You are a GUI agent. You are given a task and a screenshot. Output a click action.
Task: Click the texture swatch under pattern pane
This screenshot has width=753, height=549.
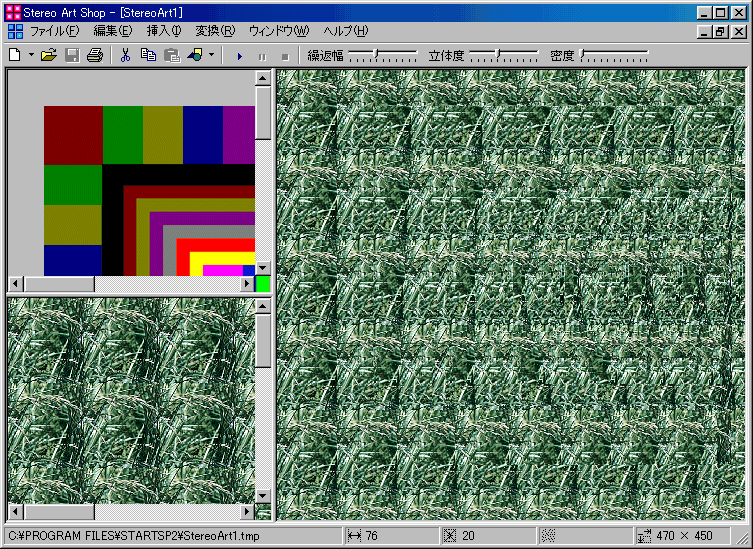(263, 512)
